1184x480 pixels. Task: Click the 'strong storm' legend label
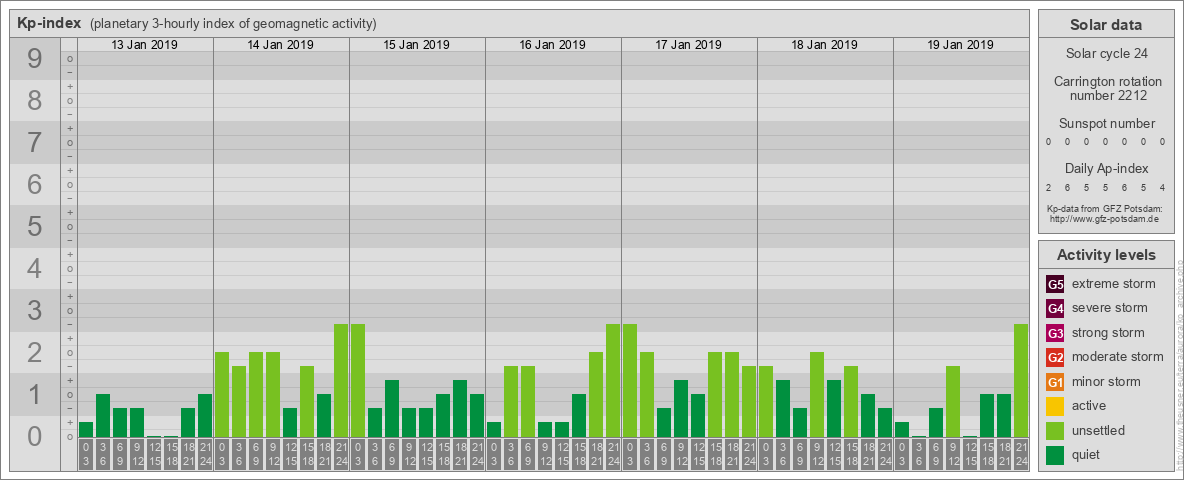point(1108,333)
